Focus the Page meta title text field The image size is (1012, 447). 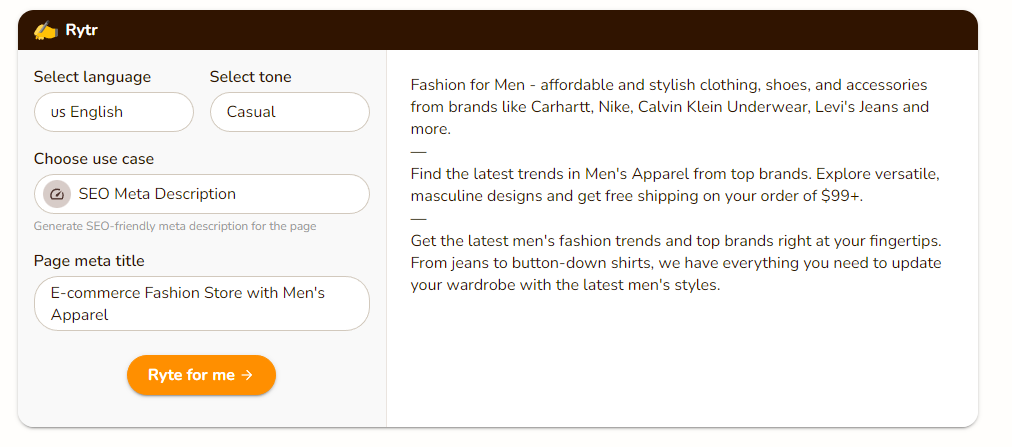(x=201, y=303)
